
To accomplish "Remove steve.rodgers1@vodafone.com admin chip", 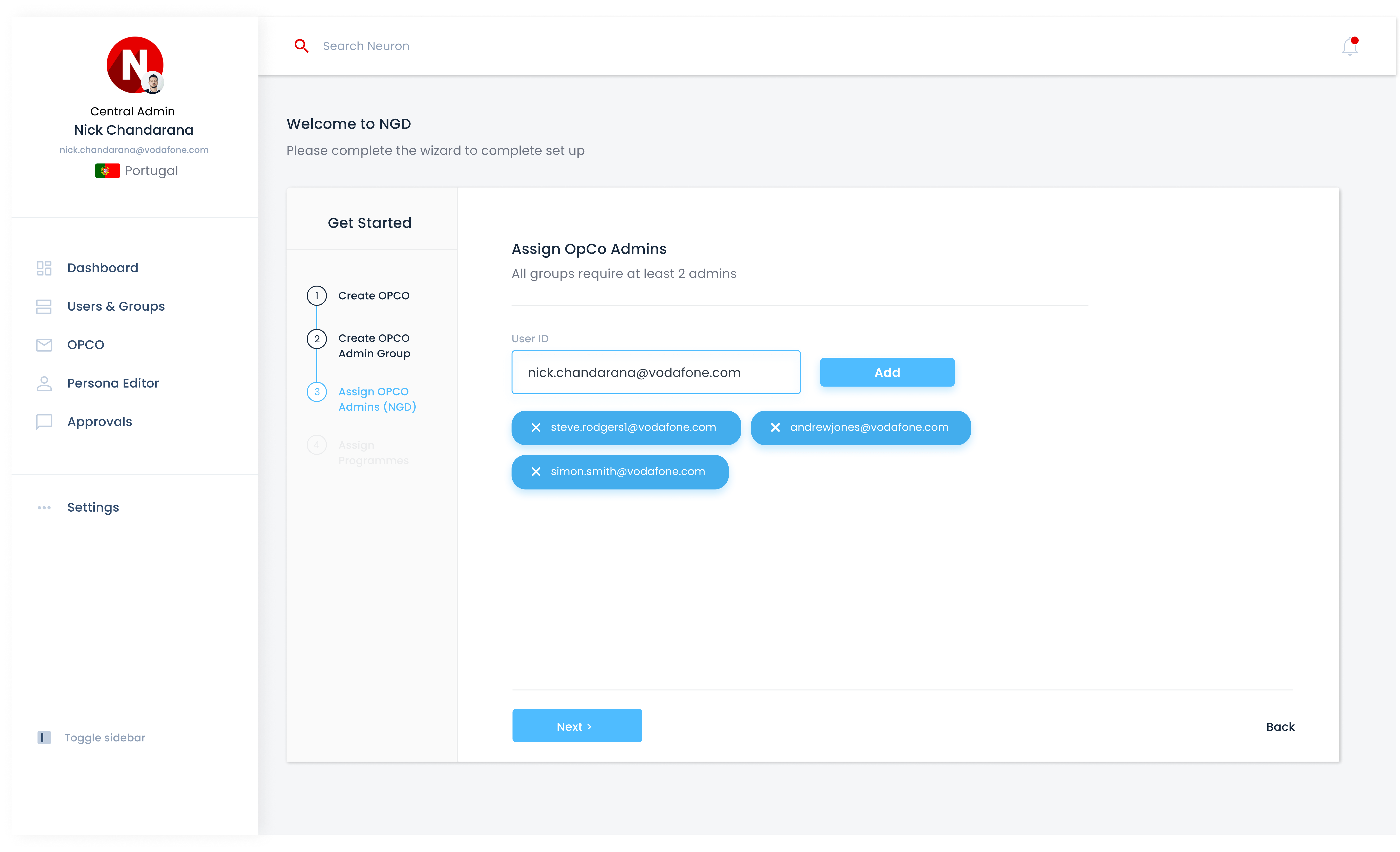I will (536, 427).
